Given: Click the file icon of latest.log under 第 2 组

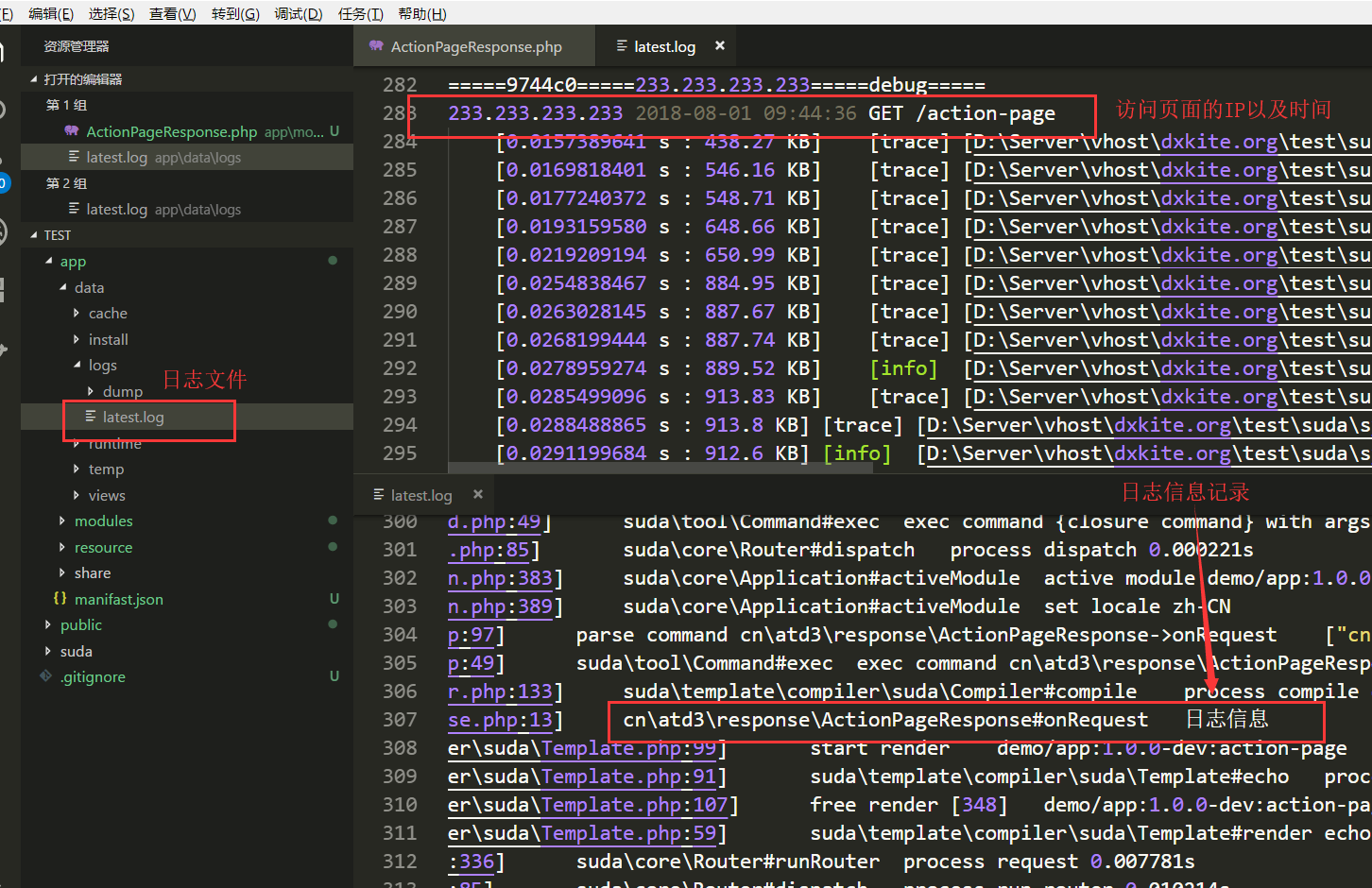Looking at the screenshot, I should (73, 209).
